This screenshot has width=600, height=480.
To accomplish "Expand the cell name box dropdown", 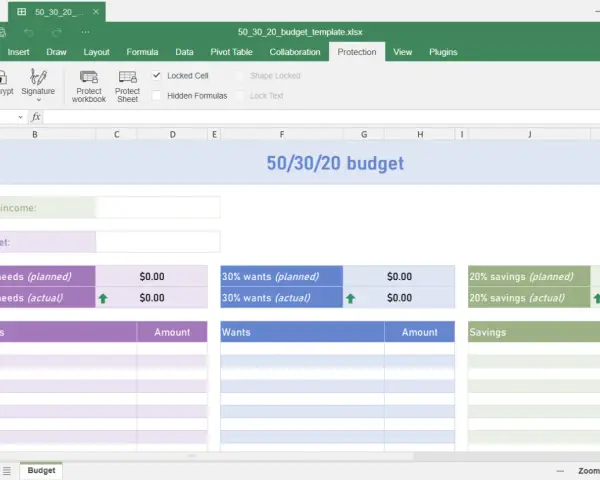I will (x=20, y=117).
